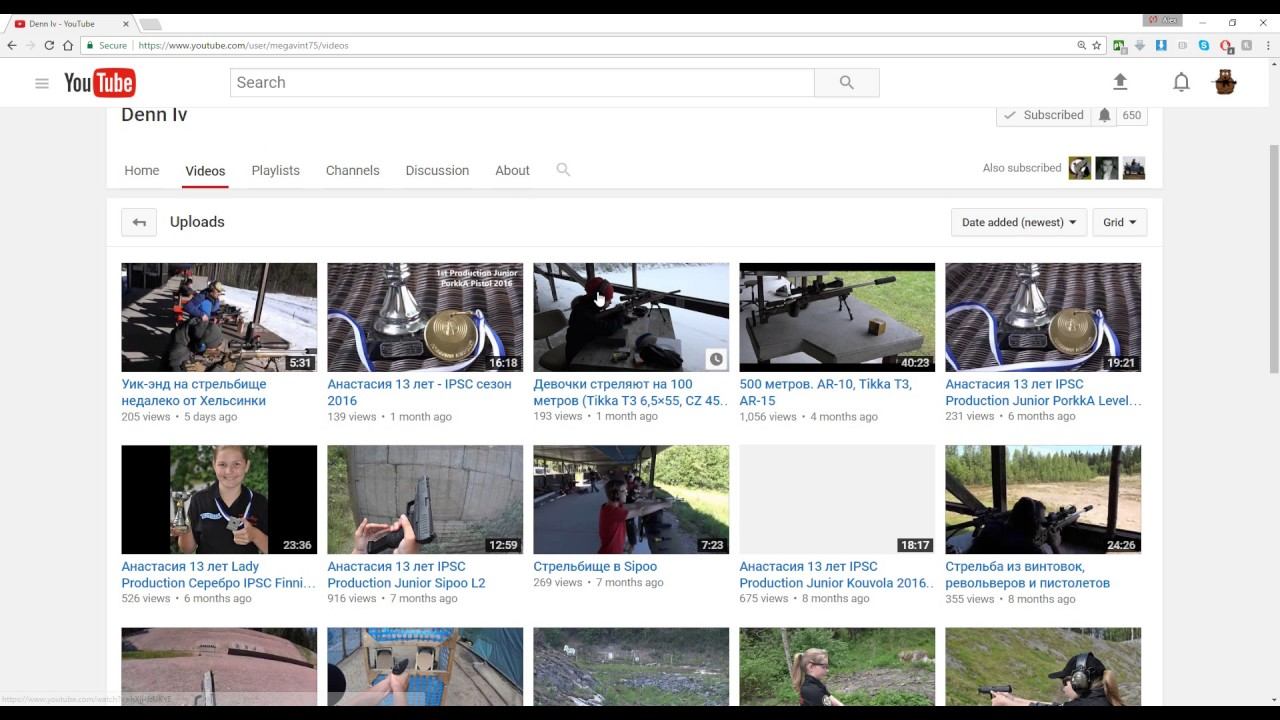The width and height of the screenshot is (1280, 720).
Task: Select the Videos tab
Action: (205, 170)
